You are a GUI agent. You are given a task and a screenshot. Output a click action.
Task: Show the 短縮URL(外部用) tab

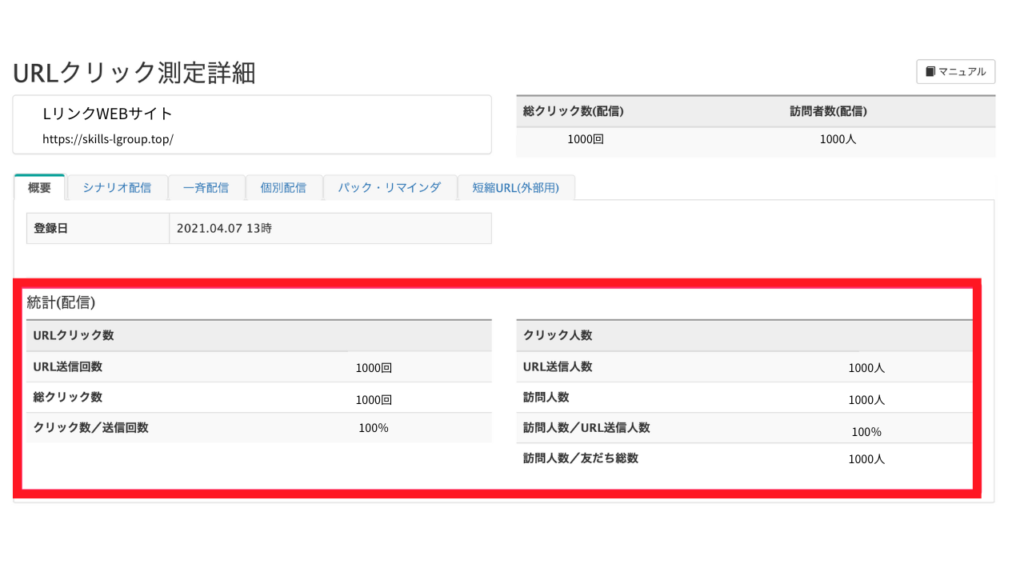(516, 188)
